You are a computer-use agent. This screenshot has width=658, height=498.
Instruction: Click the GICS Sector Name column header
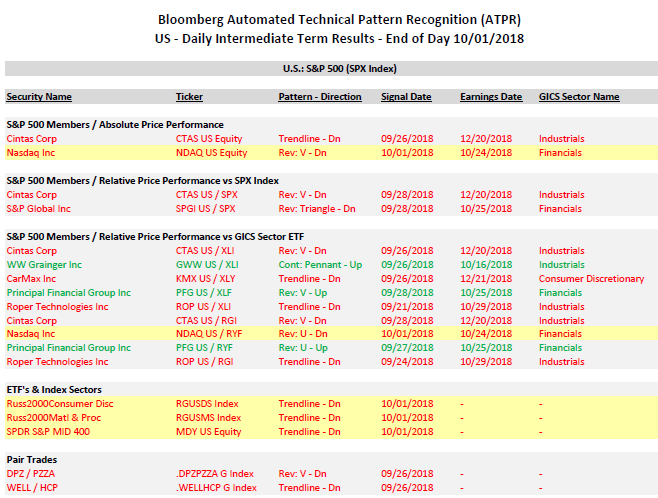coord(579,97)
